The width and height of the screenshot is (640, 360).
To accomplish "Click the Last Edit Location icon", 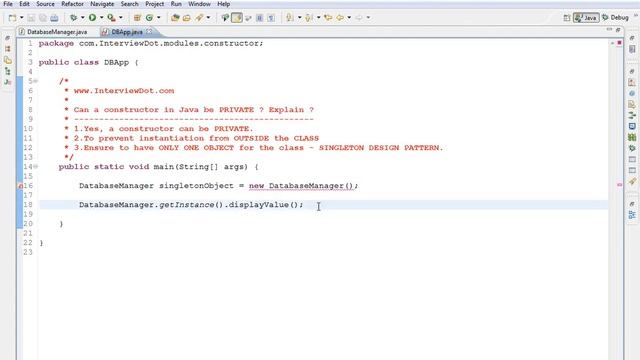I will pos(328,18).
